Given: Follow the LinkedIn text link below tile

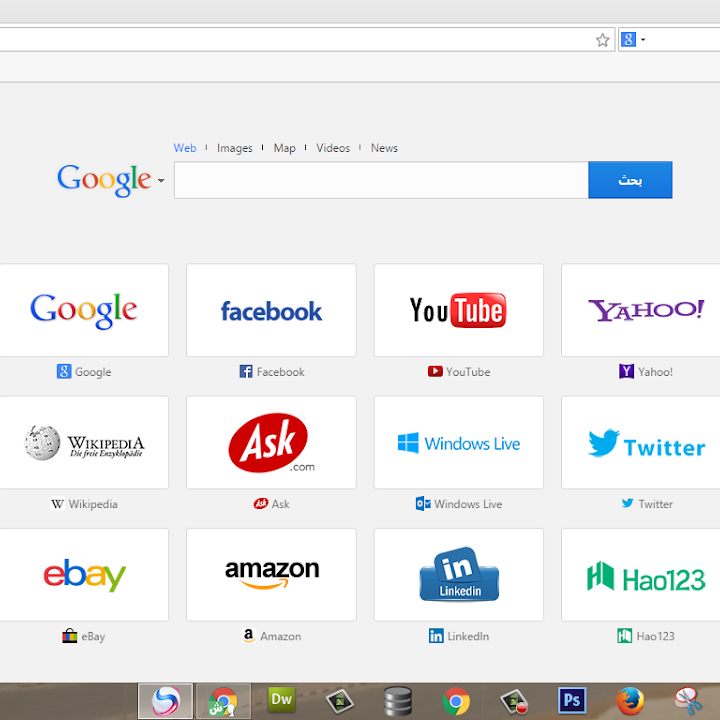Looking at the screenshot, I should [468, 636].
